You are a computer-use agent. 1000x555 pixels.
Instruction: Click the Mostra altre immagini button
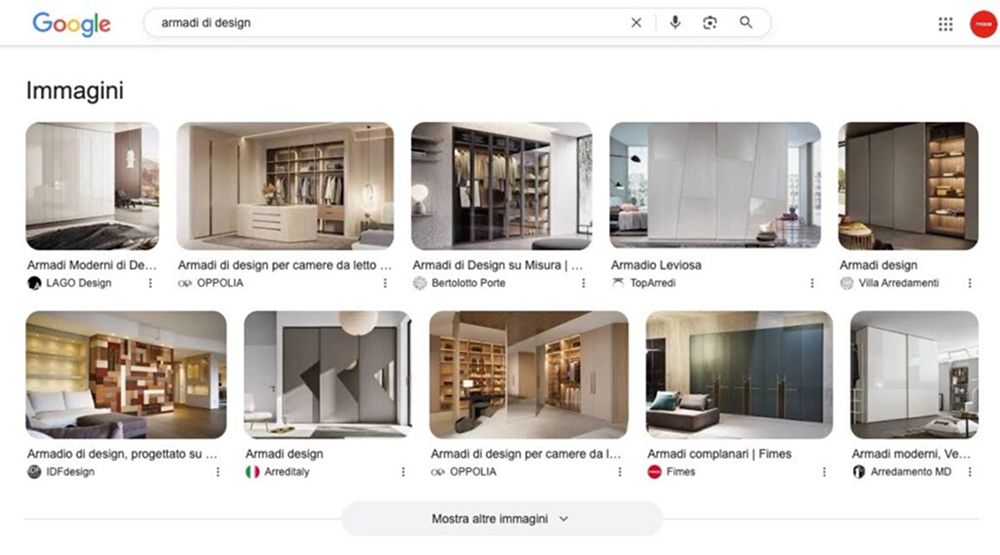tap(502, 519)
